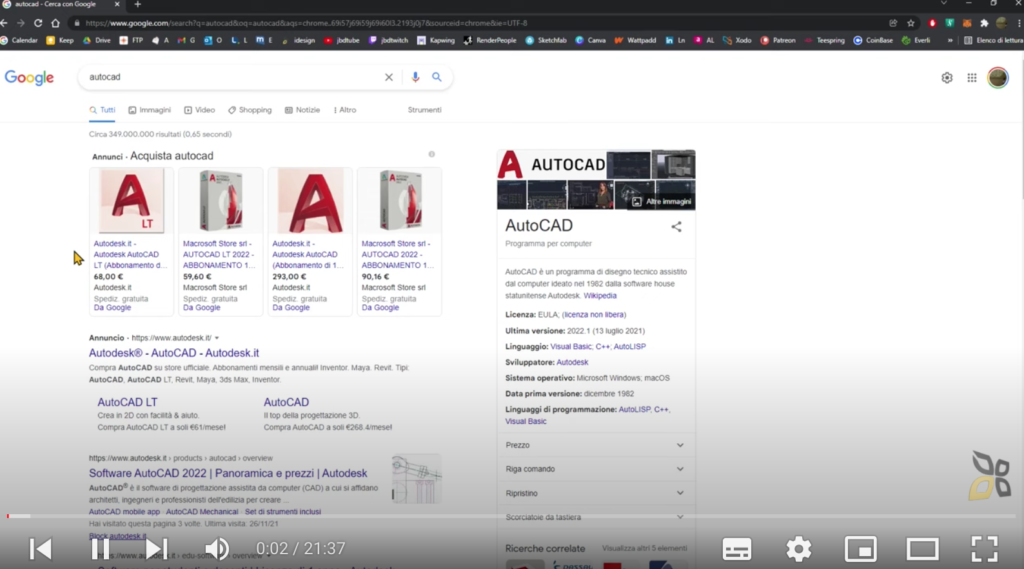Select Tutti results tab
Viewport: 1024px width, 569px height.
click(x=103, y=110)
